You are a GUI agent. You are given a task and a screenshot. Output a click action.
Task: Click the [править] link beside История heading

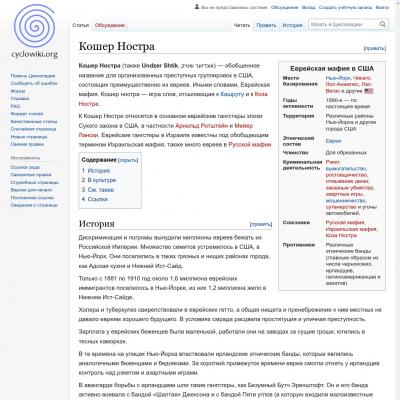[x=261, y=224]
